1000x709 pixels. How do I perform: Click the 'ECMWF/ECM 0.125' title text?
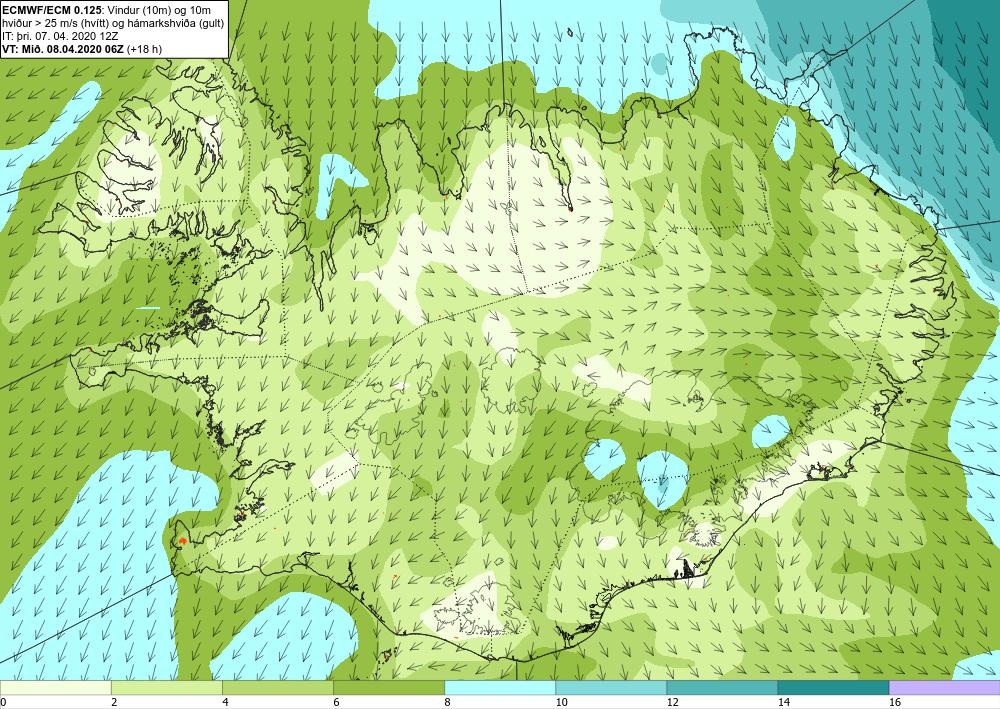point(50,10)
